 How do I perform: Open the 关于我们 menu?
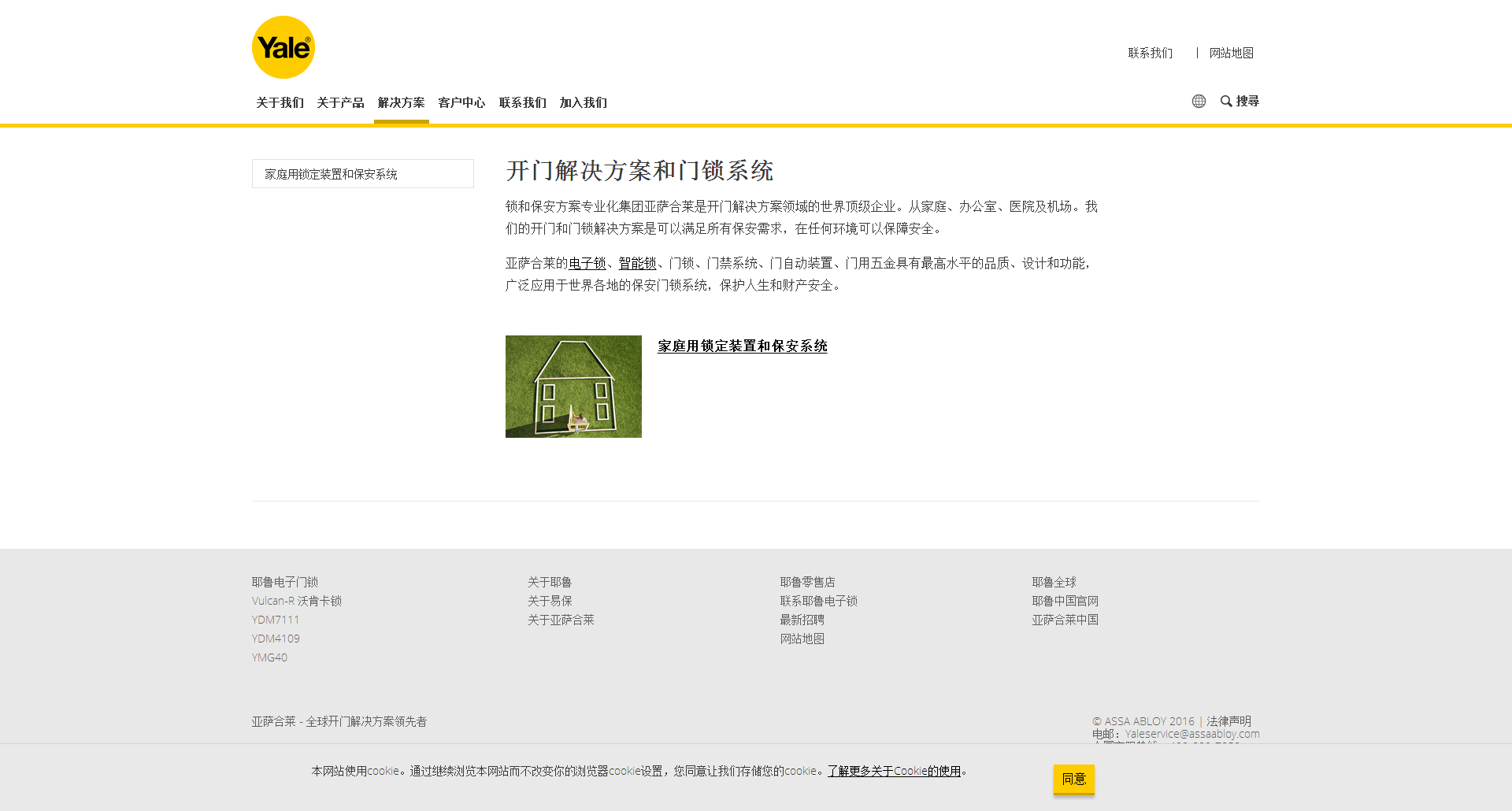pos(280,102)
